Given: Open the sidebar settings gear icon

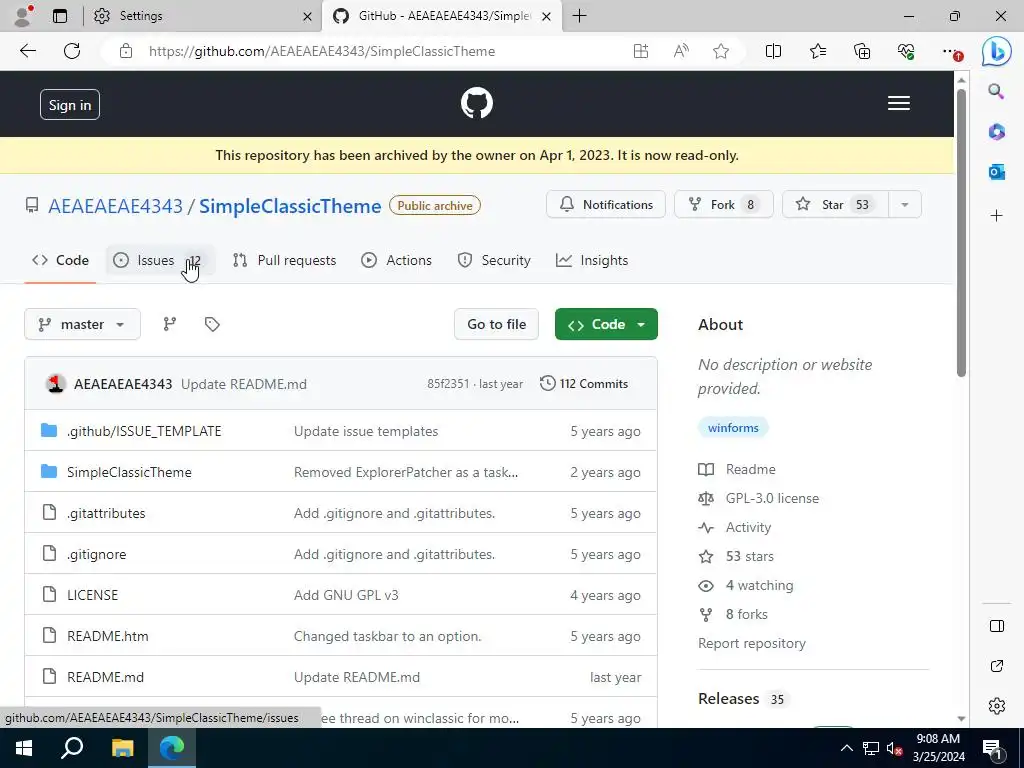Looking at the screenshot, I should pyautogui.click(x=997, y=706).
